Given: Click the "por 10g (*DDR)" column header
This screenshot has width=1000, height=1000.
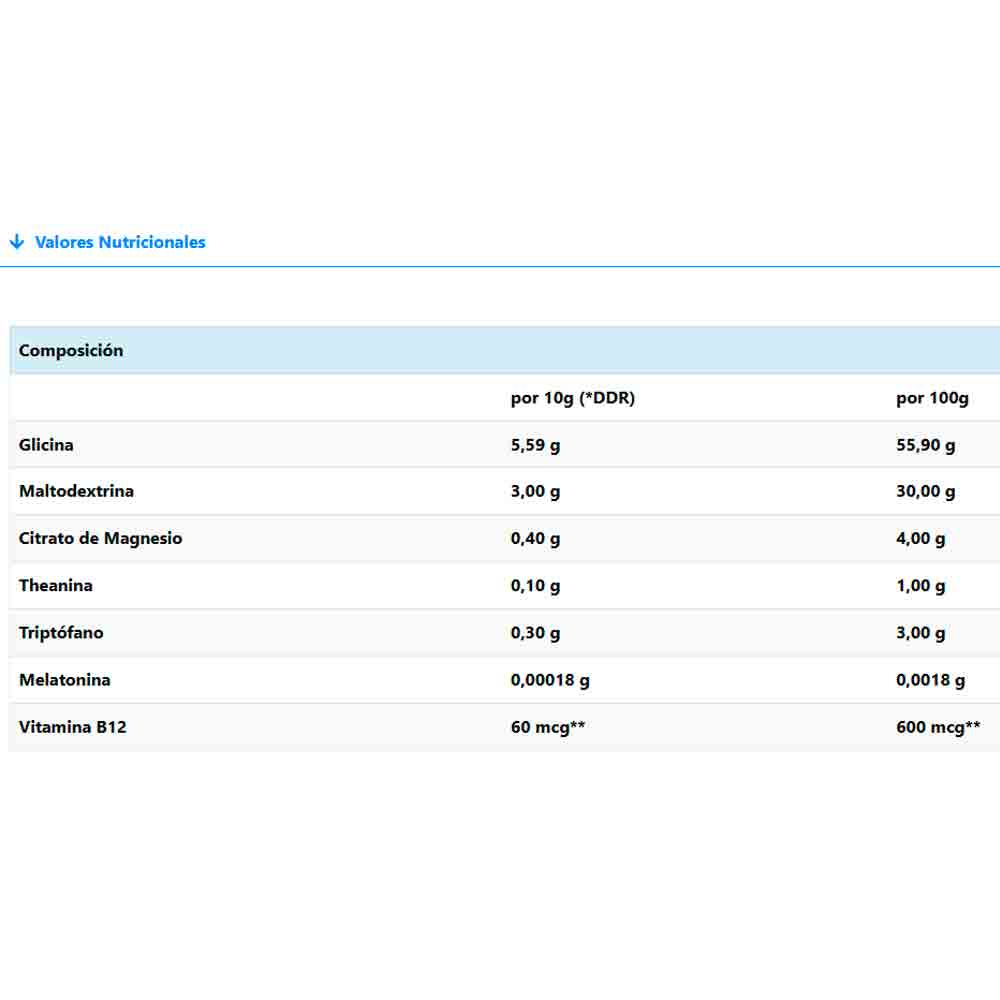Looking at the screenshot, I should (x=572, y=398).
